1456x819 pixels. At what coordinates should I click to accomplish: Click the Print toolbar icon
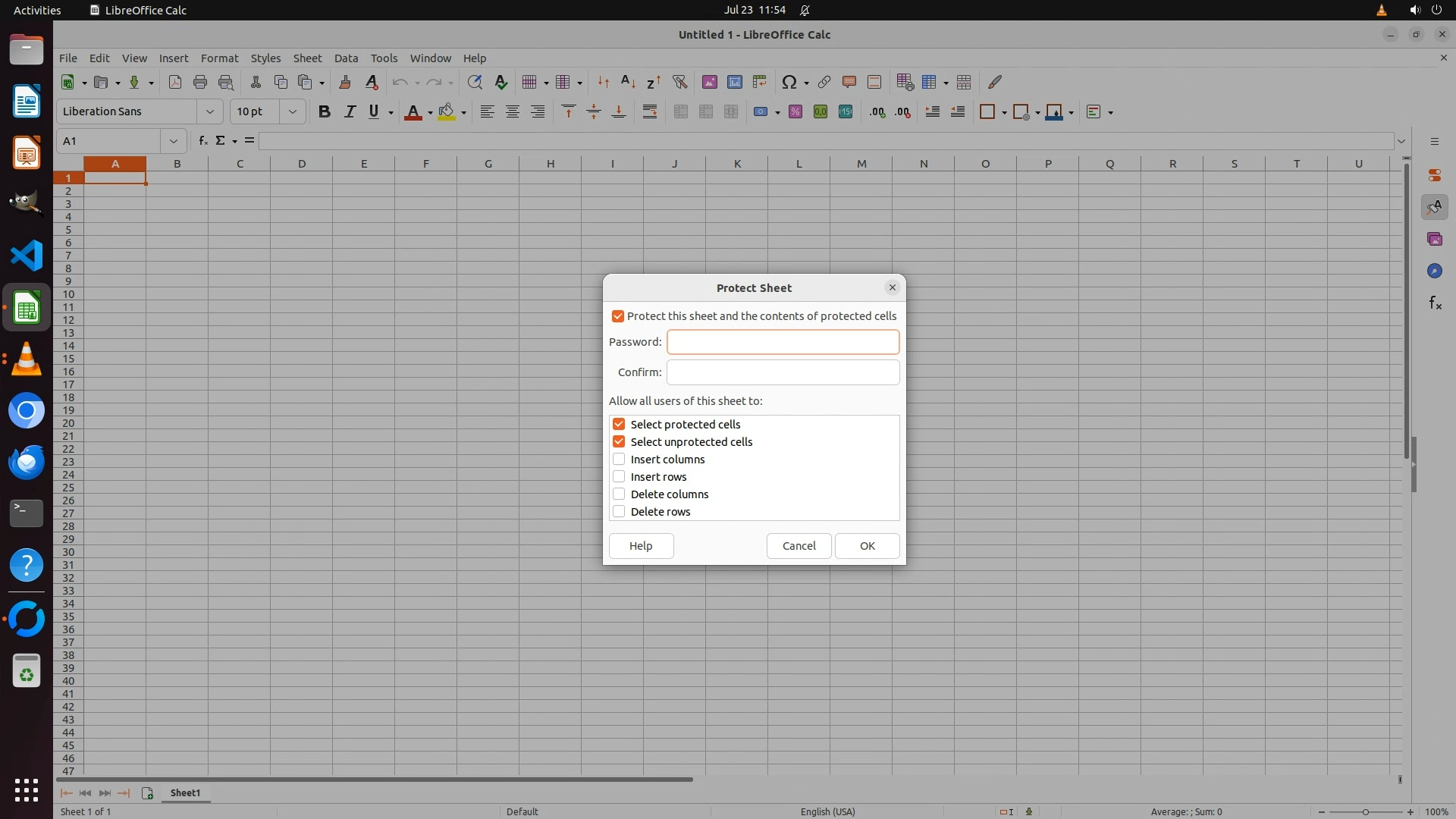click(x=200, y=82)
